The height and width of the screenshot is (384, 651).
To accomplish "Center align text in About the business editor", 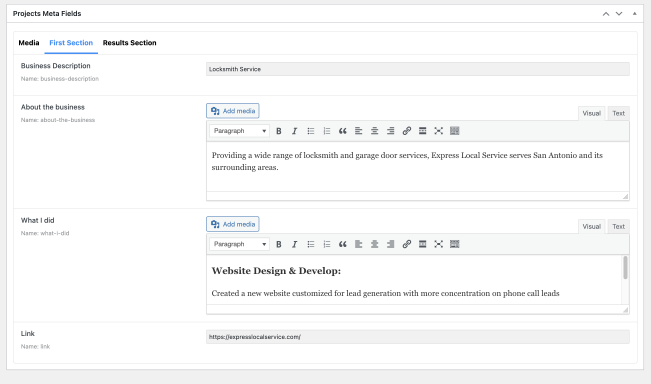I will click(x=374, y=131).
